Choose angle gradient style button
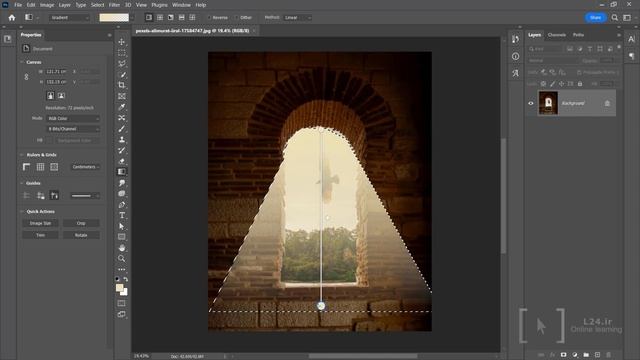This screenshot has height=360, width=640. click(171, 18)
